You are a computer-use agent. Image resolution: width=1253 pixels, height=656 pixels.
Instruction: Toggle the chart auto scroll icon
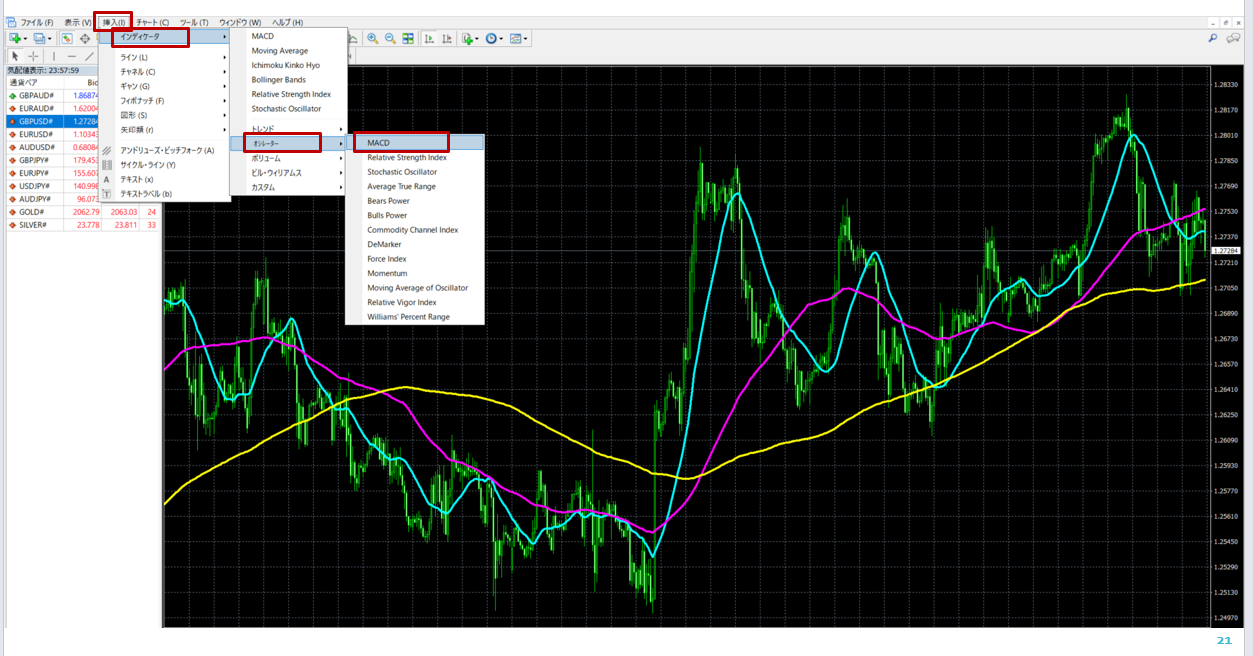point(429,39)
